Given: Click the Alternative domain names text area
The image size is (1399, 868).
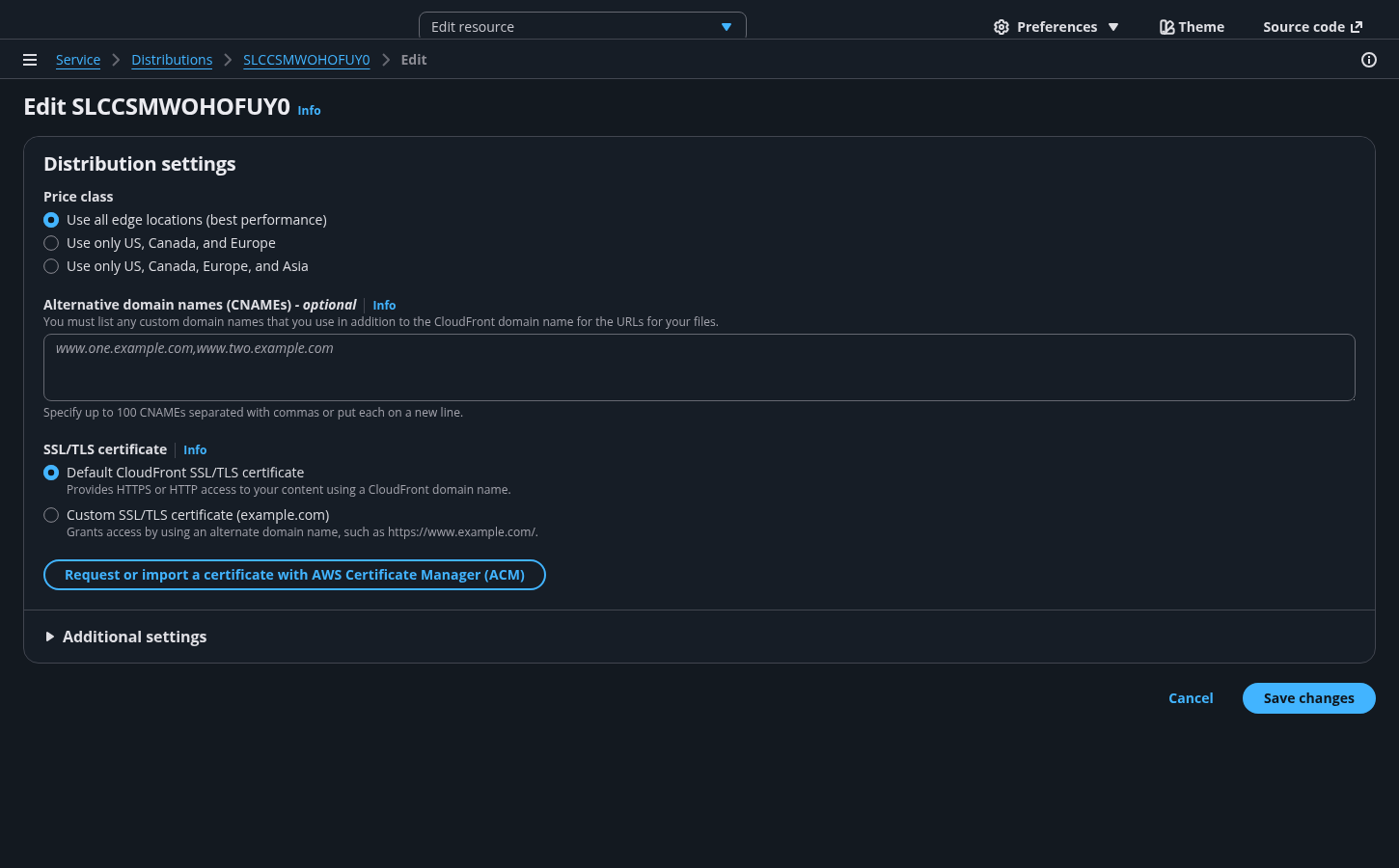Looking at the screenshot, I should [x=699, y=367].
